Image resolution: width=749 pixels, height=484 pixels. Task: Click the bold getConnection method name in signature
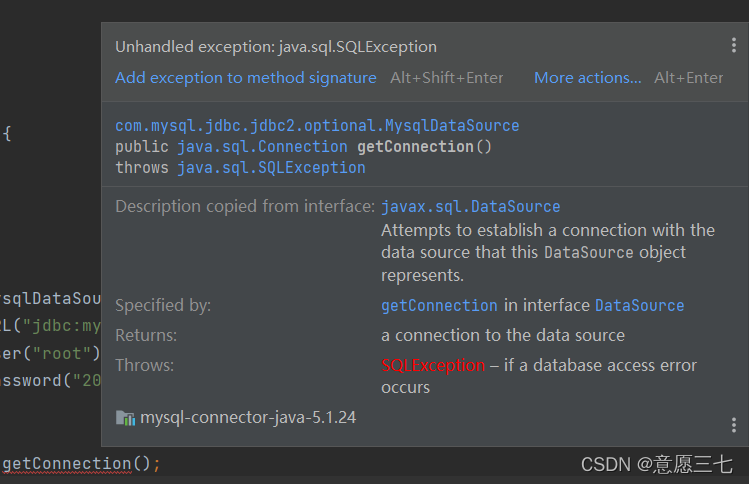point(415,147)
